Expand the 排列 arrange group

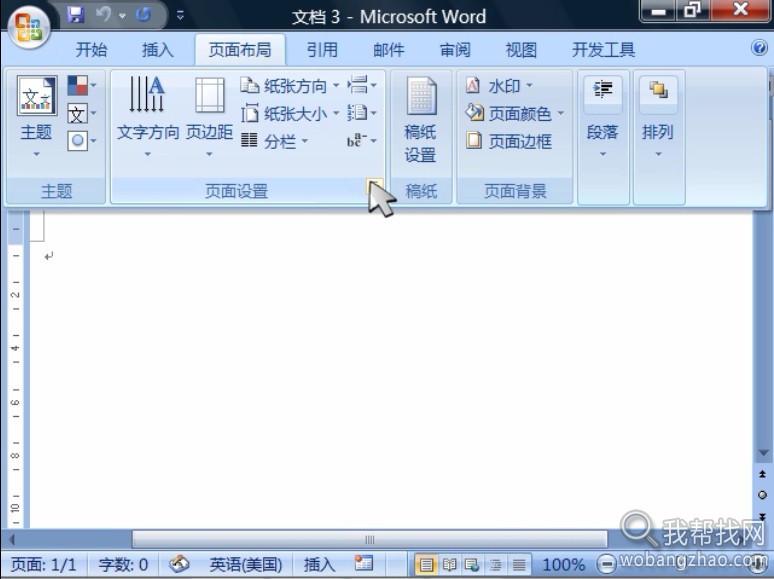point(658,118)
